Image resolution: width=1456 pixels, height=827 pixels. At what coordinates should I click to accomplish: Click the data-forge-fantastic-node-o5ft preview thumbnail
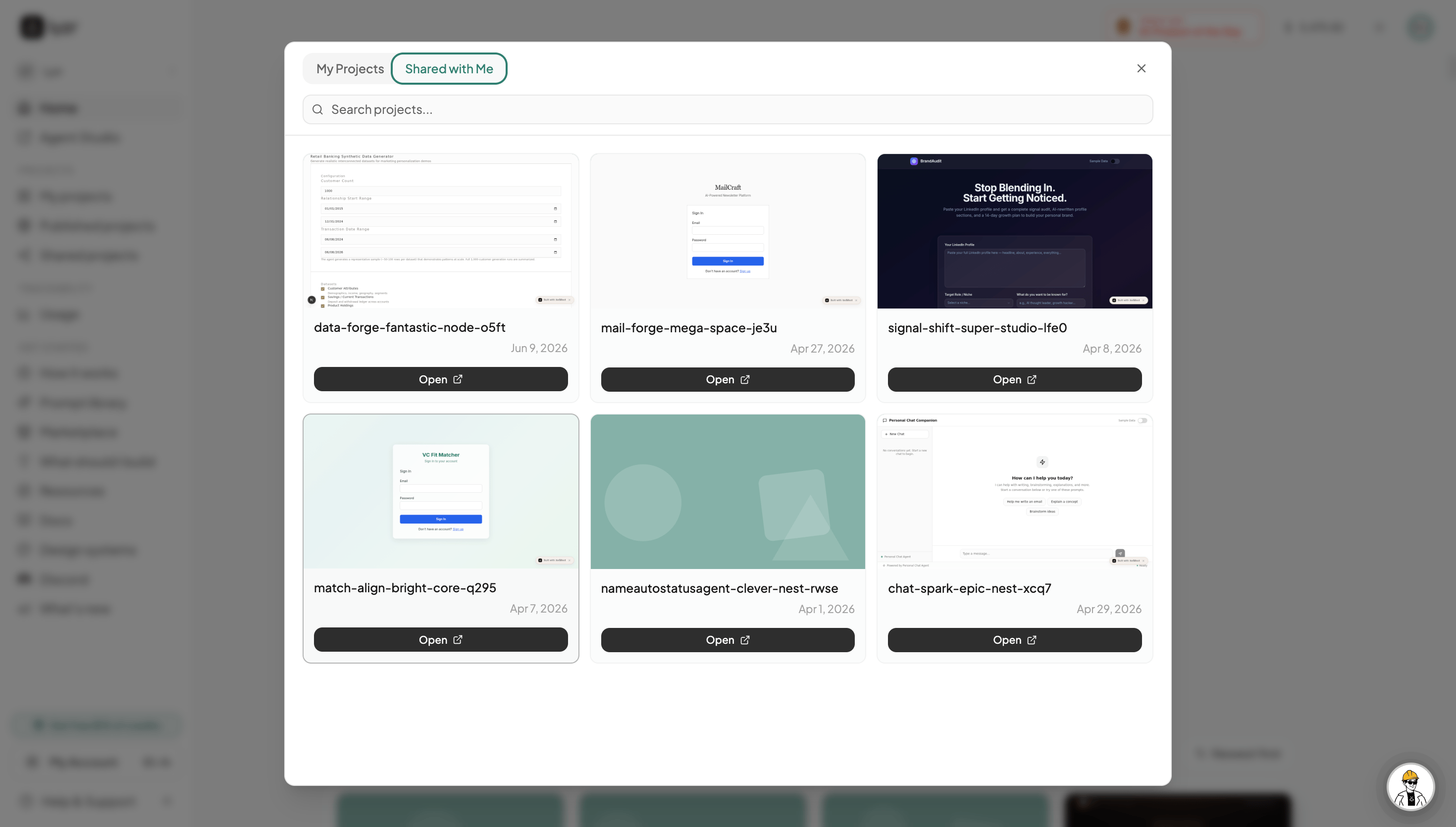click(441, 231)
